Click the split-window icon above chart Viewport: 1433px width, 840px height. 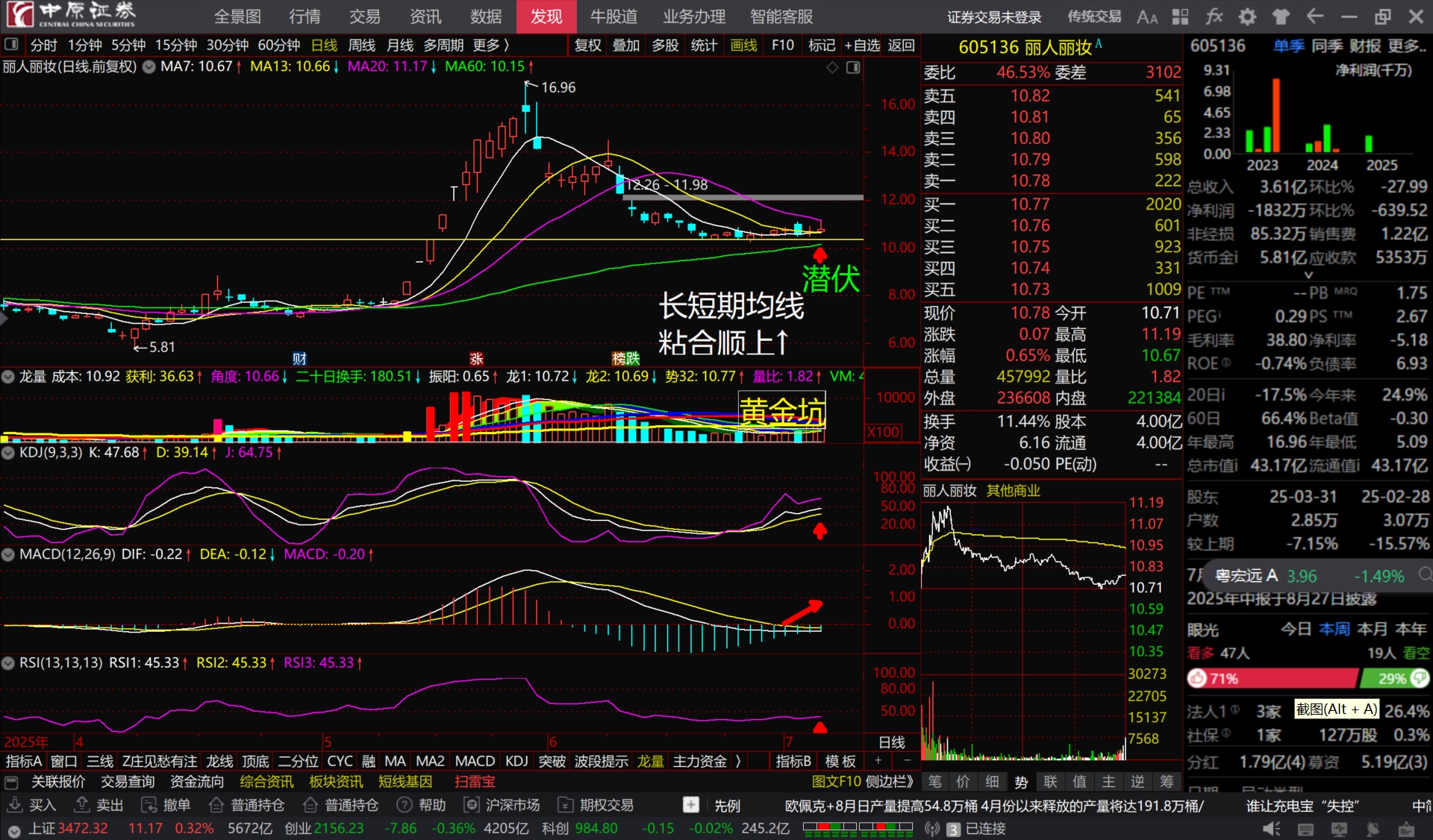click(853, 68)
